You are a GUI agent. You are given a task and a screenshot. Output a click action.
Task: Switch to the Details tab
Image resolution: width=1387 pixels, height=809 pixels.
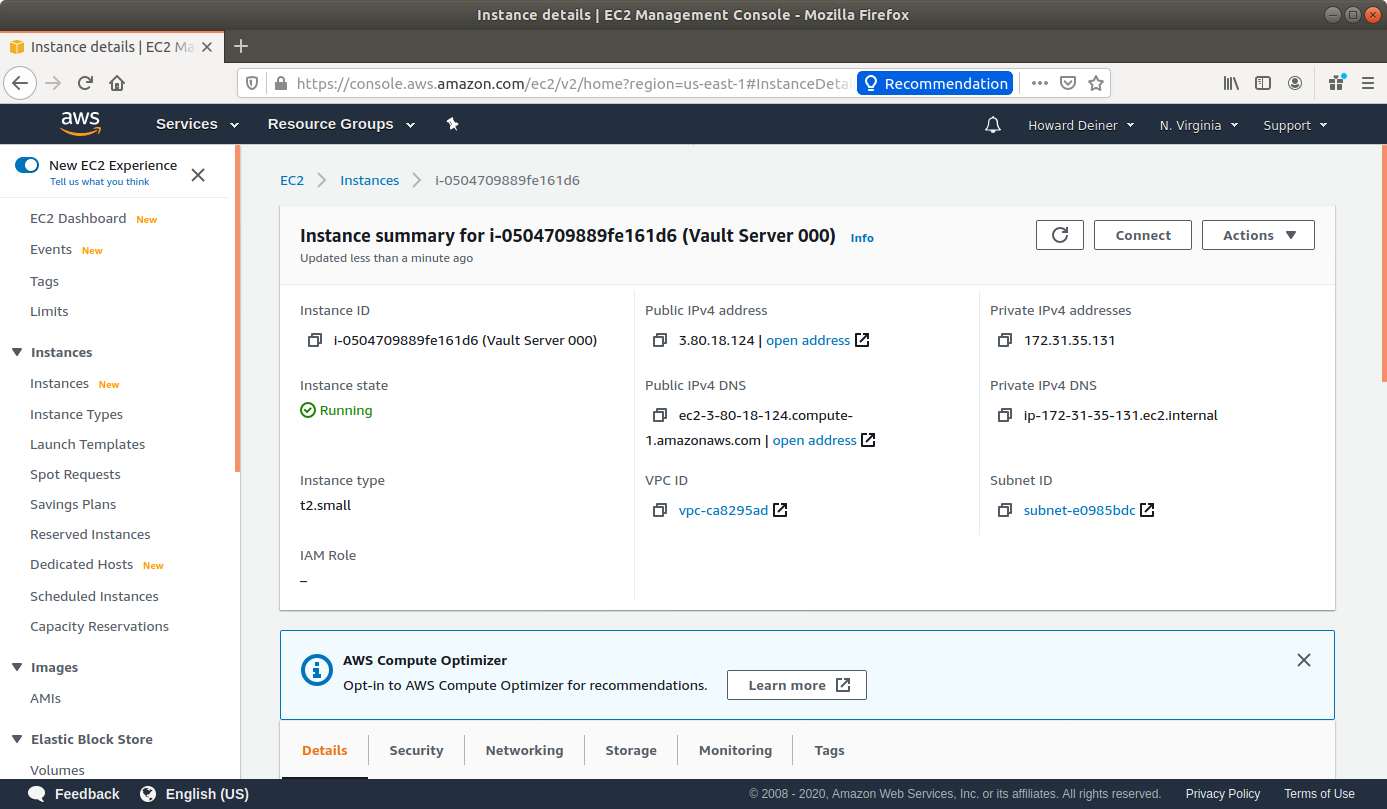325,750
